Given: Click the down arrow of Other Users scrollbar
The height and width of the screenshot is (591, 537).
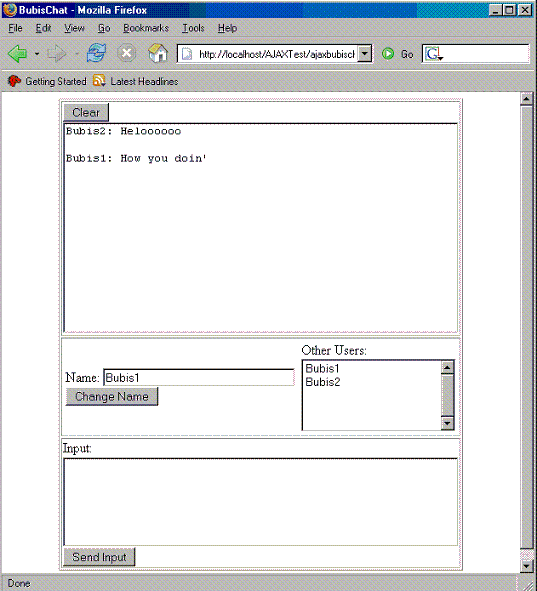Looking at the screenshot, I should coord(447,423).
